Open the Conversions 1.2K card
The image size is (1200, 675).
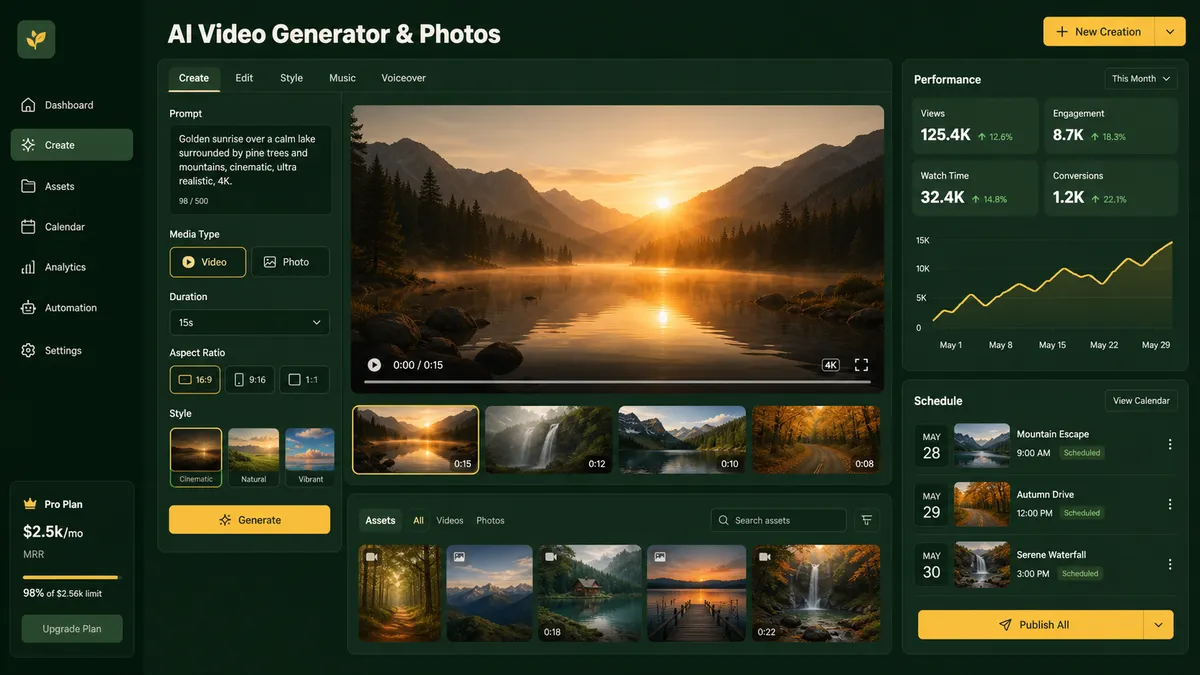[1111, 188]
